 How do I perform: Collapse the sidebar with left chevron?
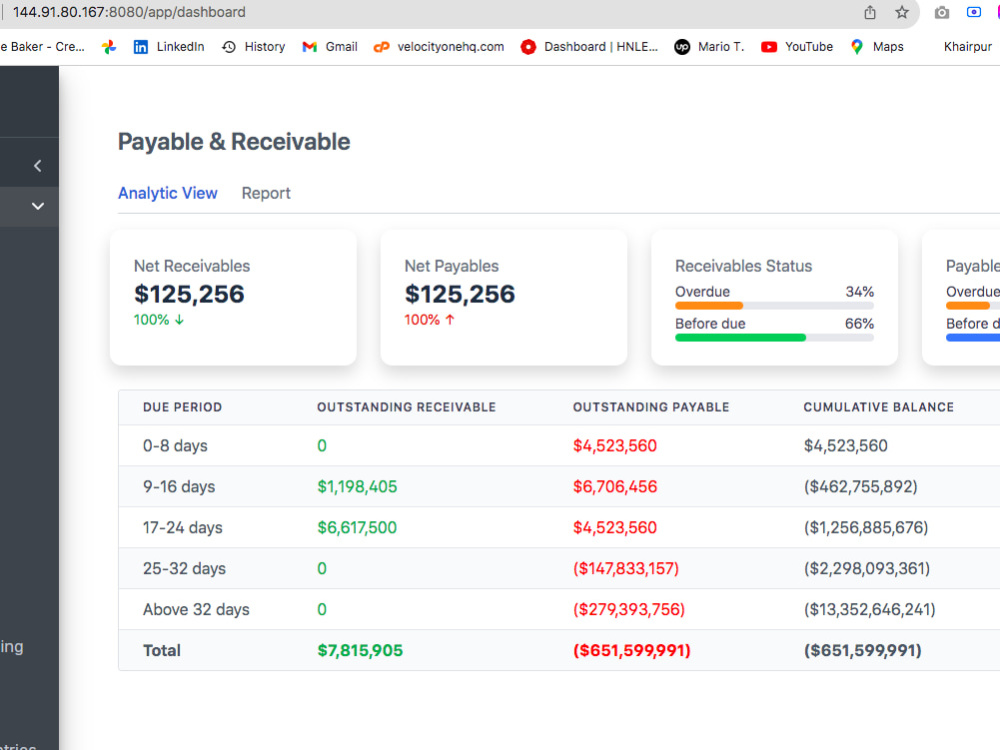pos(38,166)
